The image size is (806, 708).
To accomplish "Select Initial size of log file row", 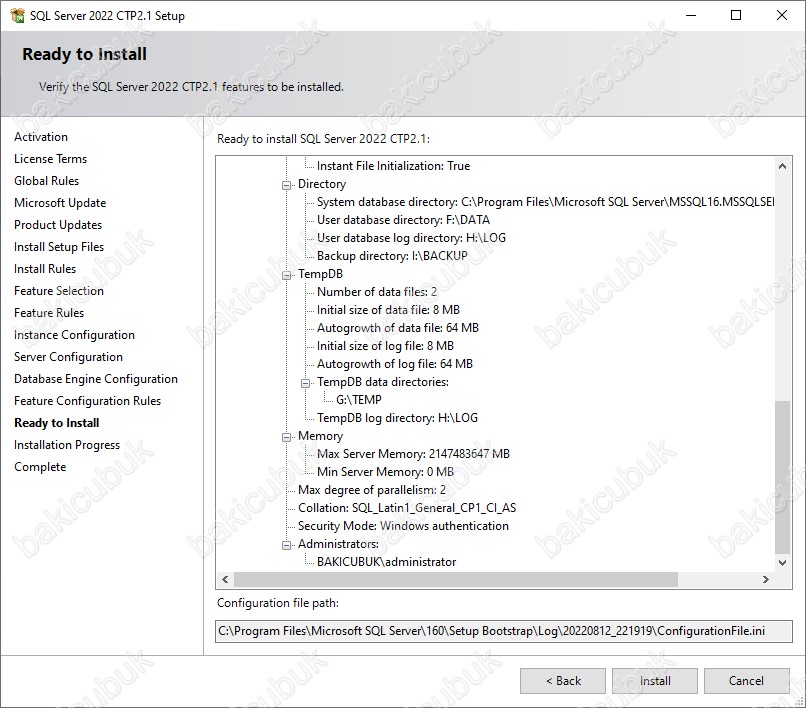I will (385, 346).
